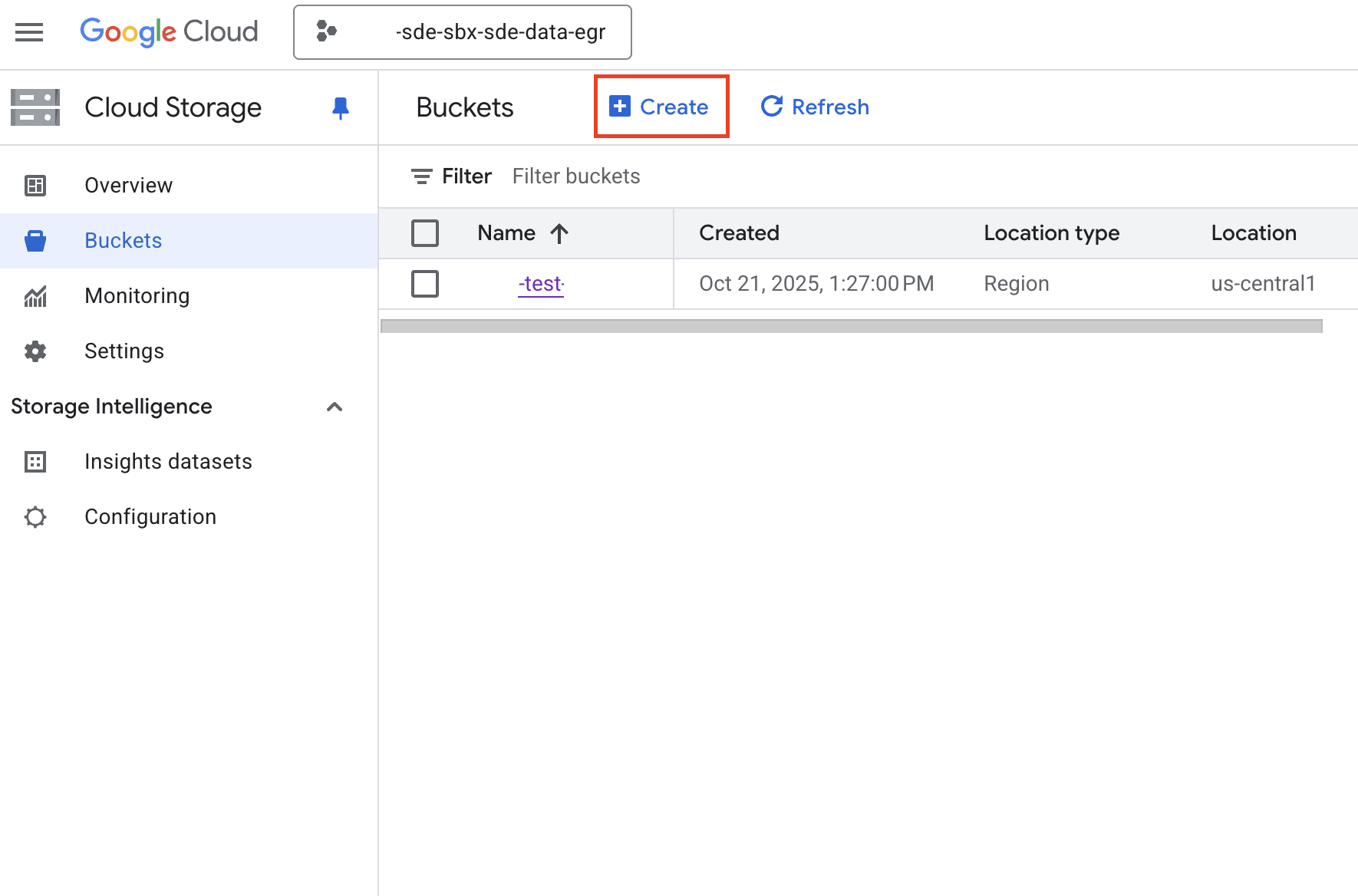Click the Overview dashboard icon
This screenshot has height=896, width=1358.
pyautogui.click(x=35, y=186)
